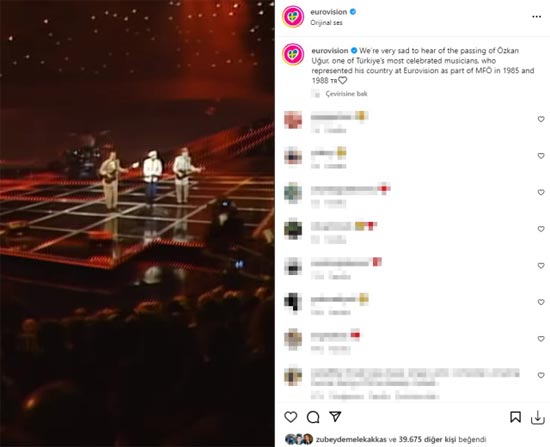Viewport: 550px width, 447px height.
Task: Open eurovision username in post header
Action: coord(329,12)
